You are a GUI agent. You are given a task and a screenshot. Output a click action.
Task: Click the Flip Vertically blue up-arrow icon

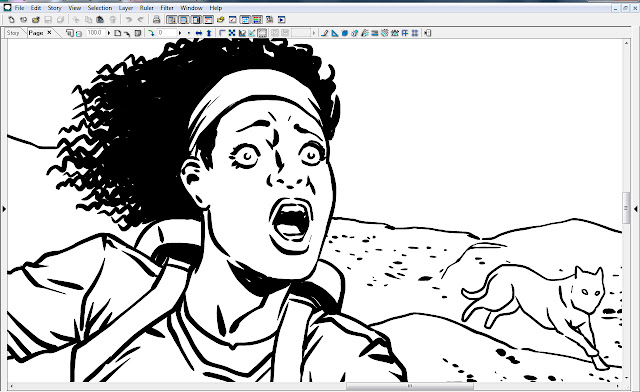209,33
